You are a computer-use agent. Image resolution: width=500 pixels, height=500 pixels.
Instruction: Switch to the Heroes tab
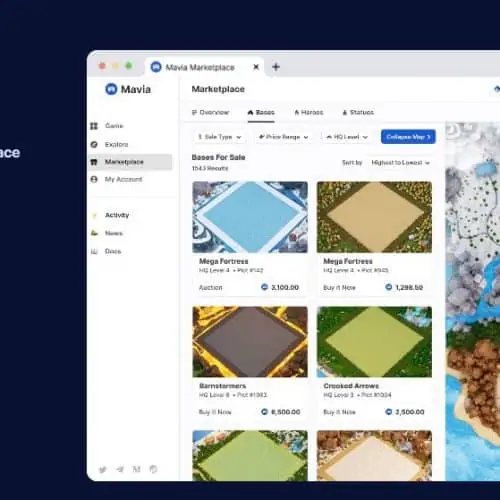click(x=309, y=112)
